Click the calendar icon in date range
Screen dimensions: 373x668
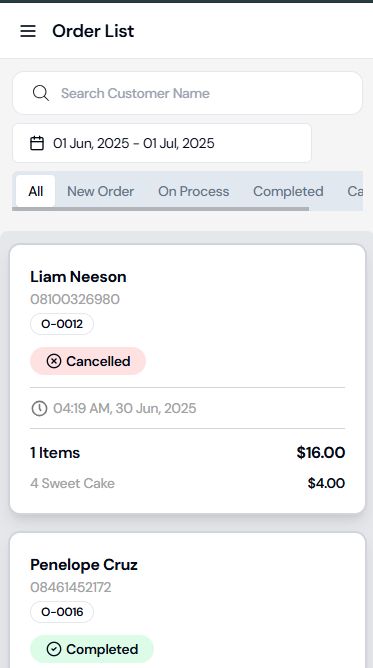tap(37, 143)
